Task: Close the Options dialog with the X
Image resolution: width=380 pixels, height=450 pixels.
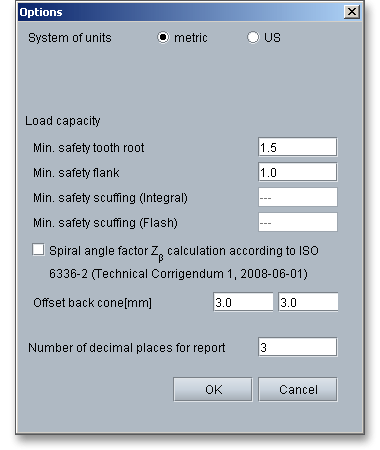Action: (x=352, y=12)
